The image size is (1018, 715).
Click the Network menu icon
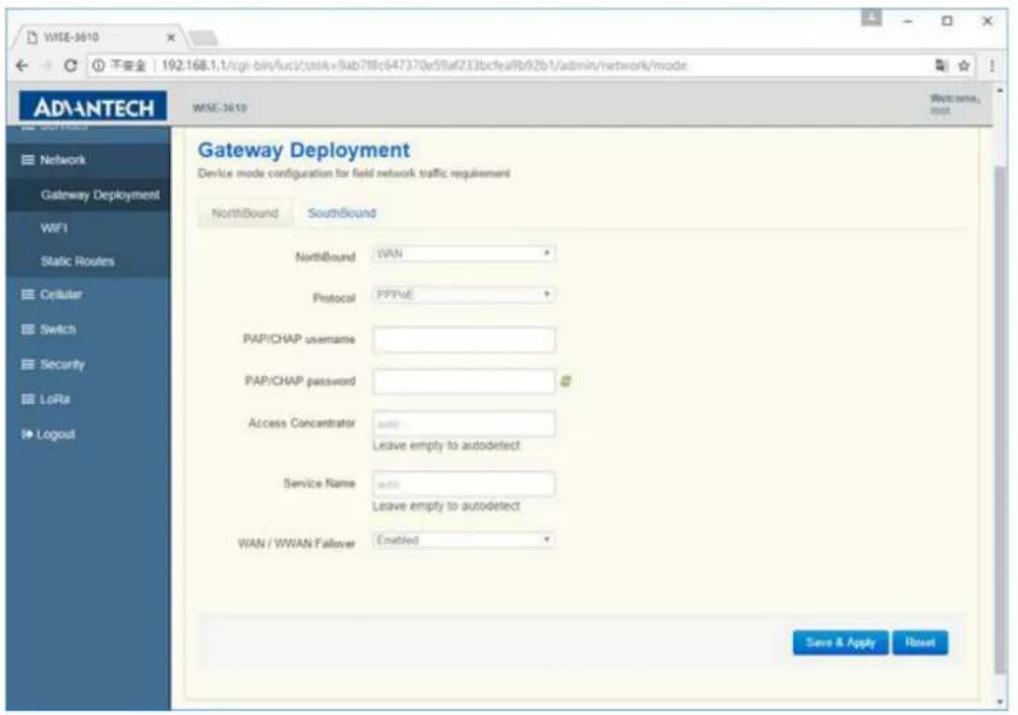click(x=27, y=160)
